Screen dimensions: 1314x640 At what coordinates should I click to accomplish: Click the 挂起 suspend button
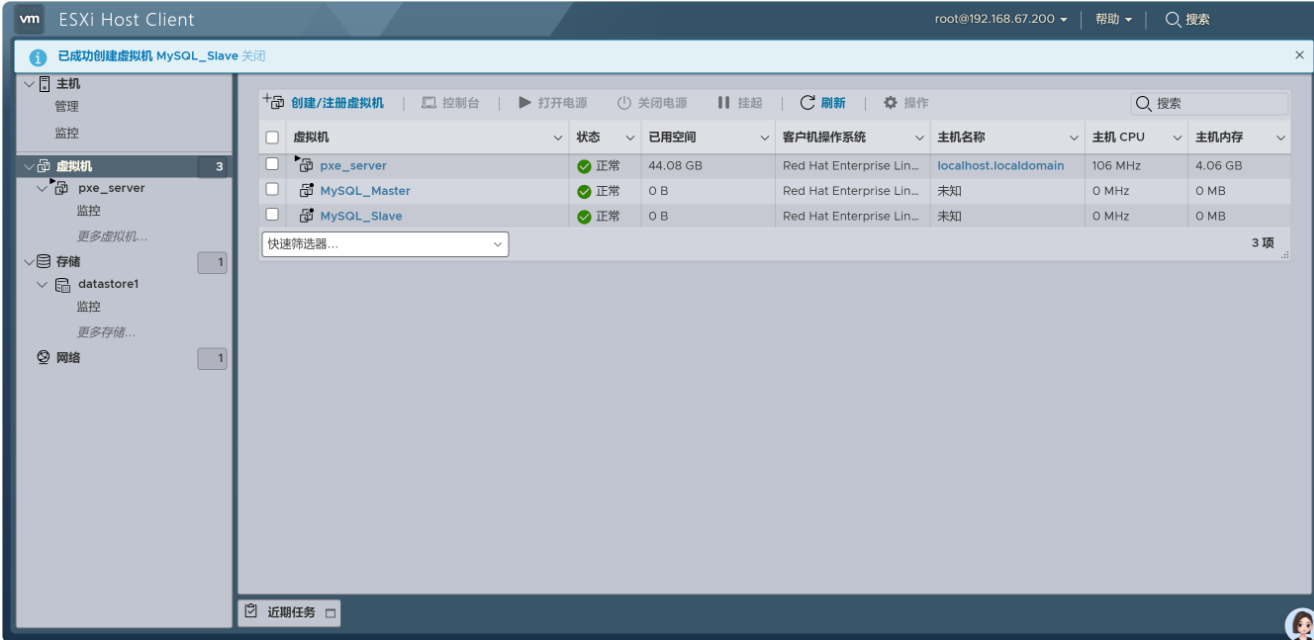point(740,103)
